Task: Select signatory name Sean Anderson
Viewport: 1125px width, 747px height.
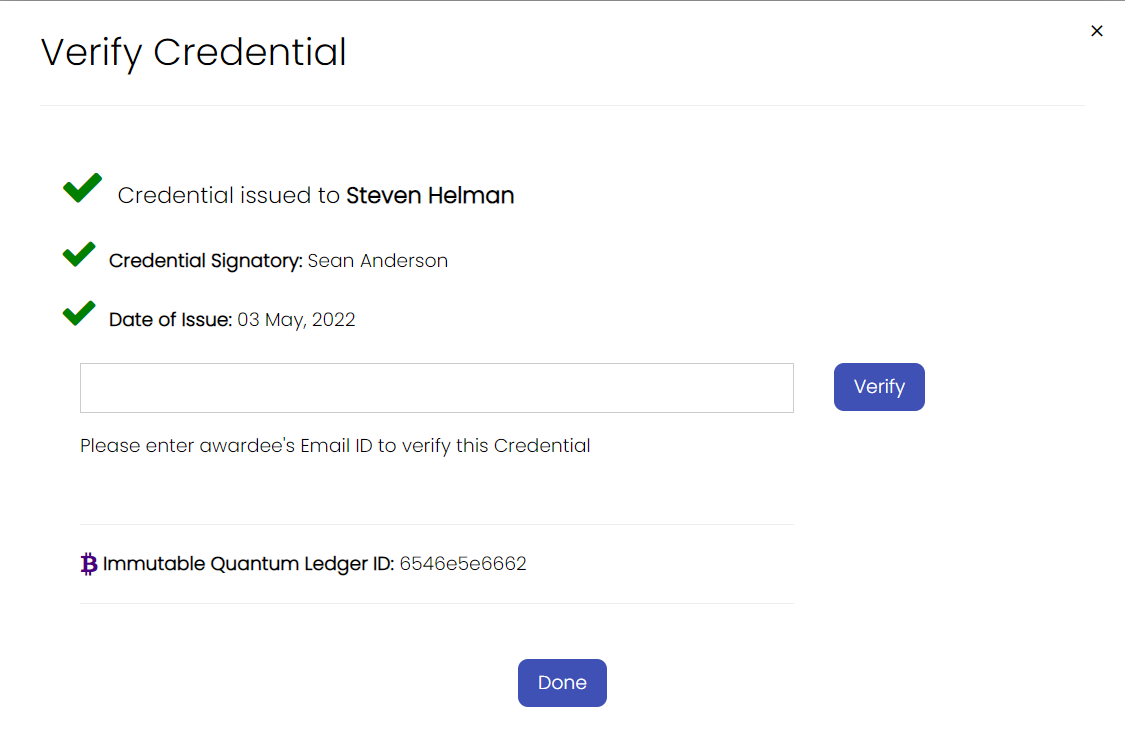Action: [377, 261]
